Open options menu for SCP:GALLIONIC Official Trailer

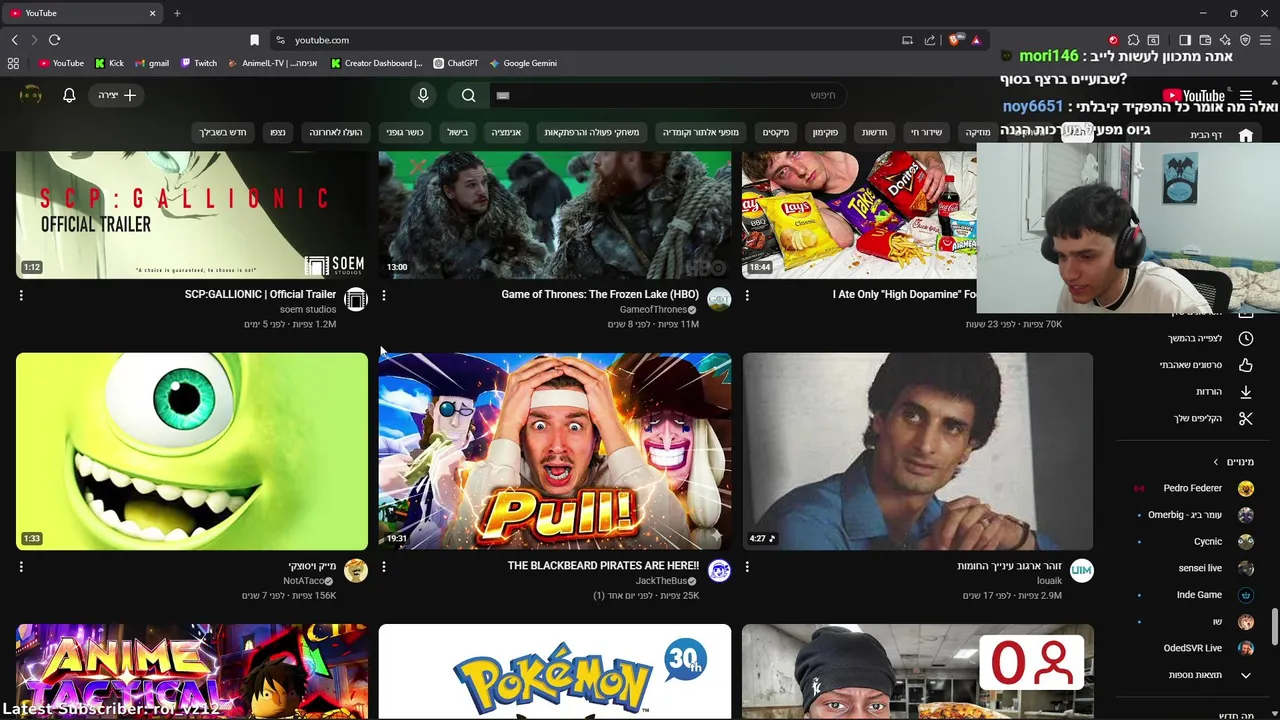[21, 295]
